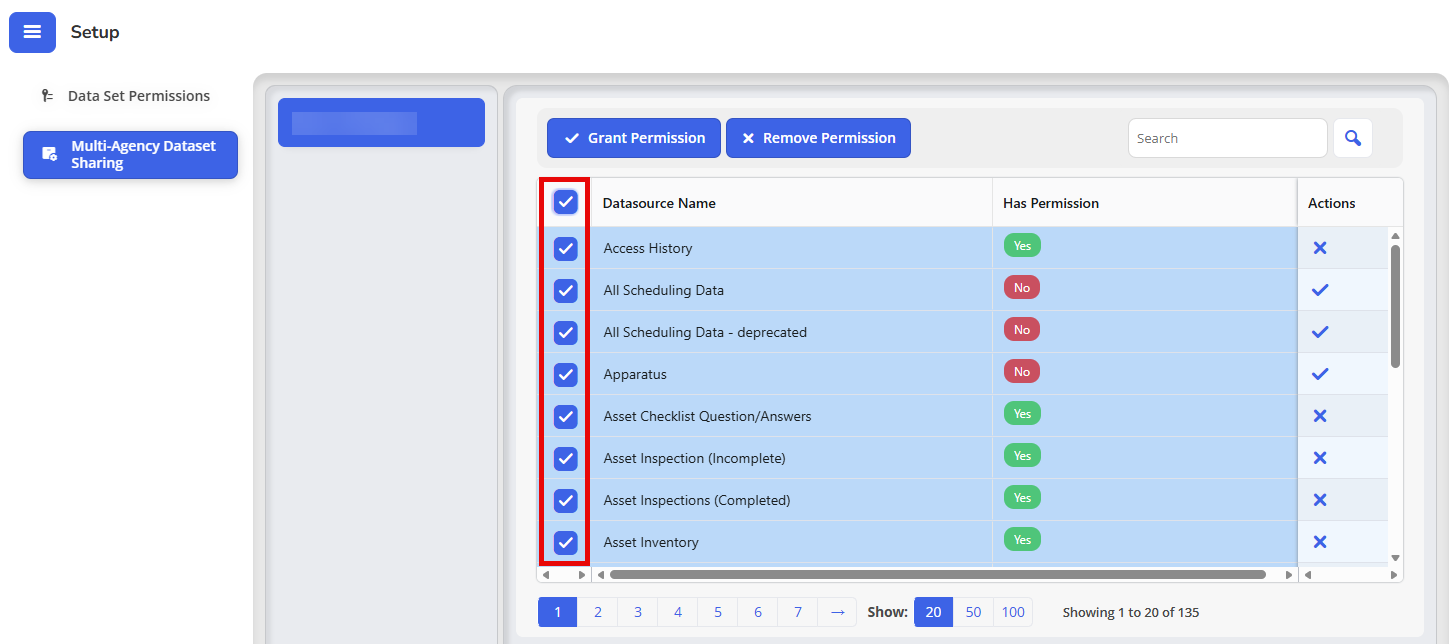
Task: Click remove icon for Asset Inspections (Completed)
Action: [x=1320, y=500]
